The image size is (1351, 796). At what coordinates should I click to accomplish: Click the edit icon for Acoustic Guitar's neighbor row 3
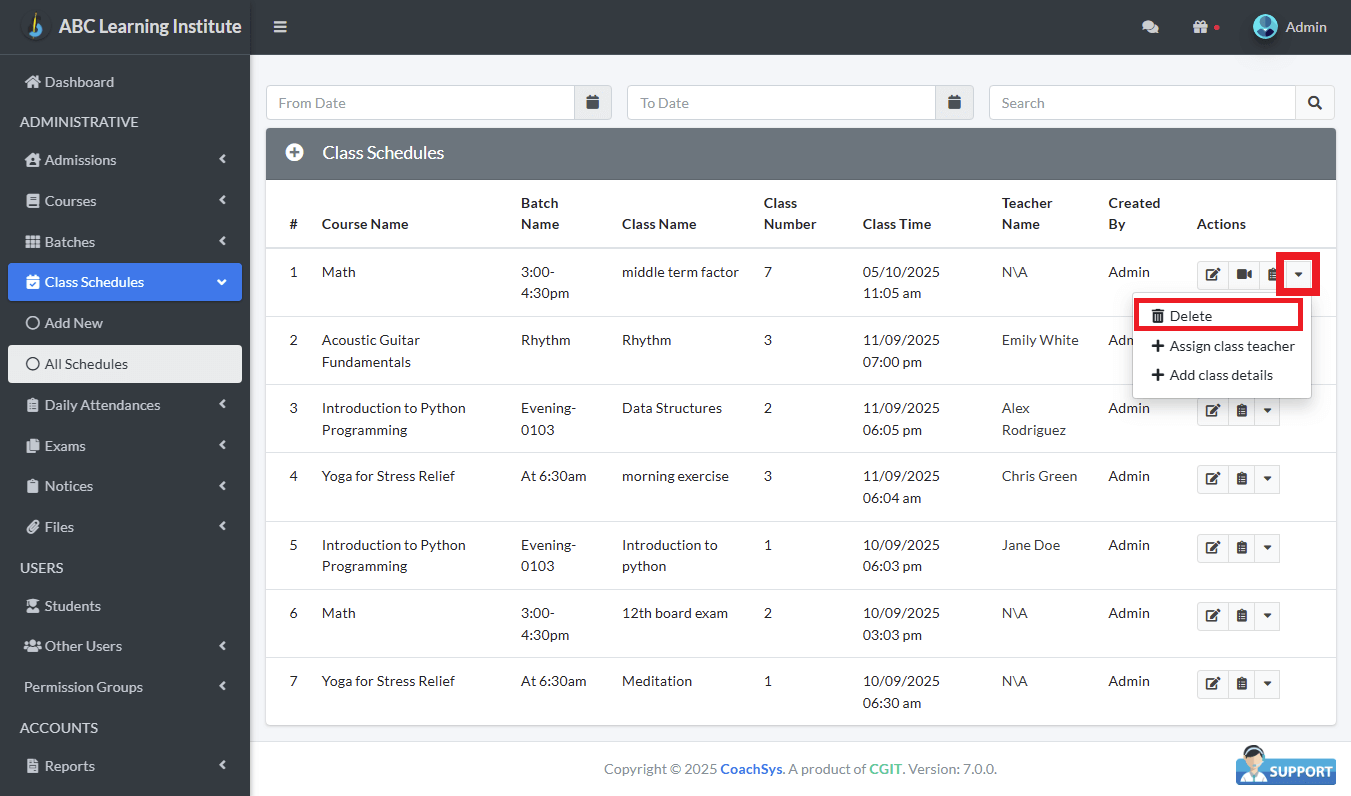pyautogui.click(x=1212, y=410)
